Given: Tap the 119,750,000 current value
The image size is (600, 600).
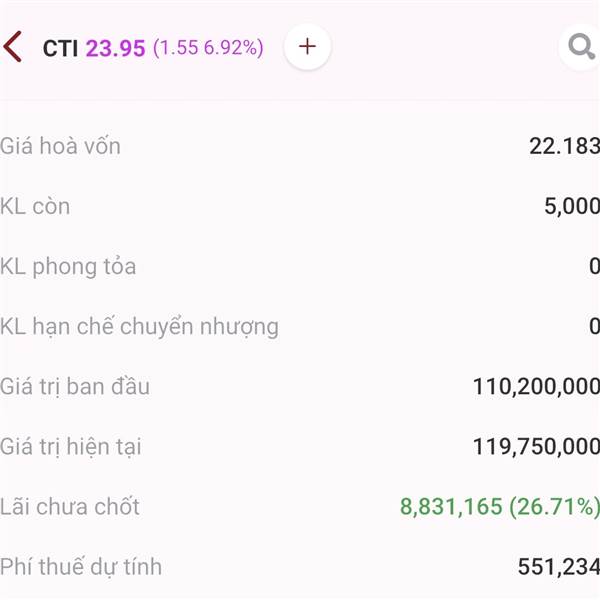Looking at the screenshot, I should [536, 447].
